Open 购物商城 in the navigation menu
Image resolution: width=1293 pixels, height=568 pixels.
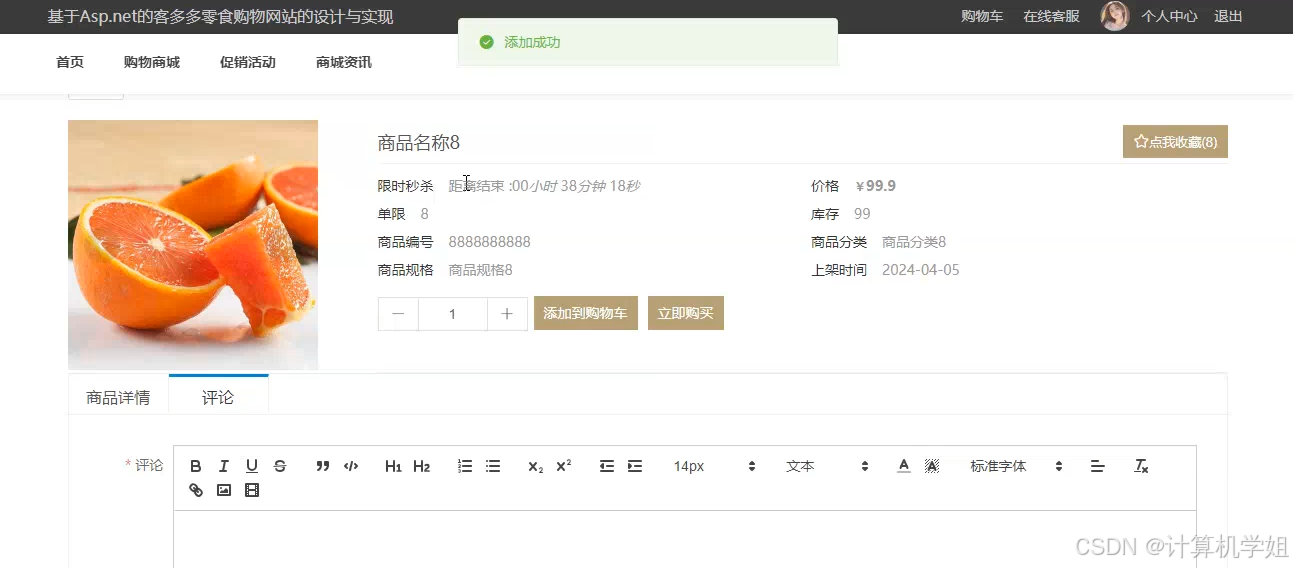pyautogui.click(x=152, y=62)
